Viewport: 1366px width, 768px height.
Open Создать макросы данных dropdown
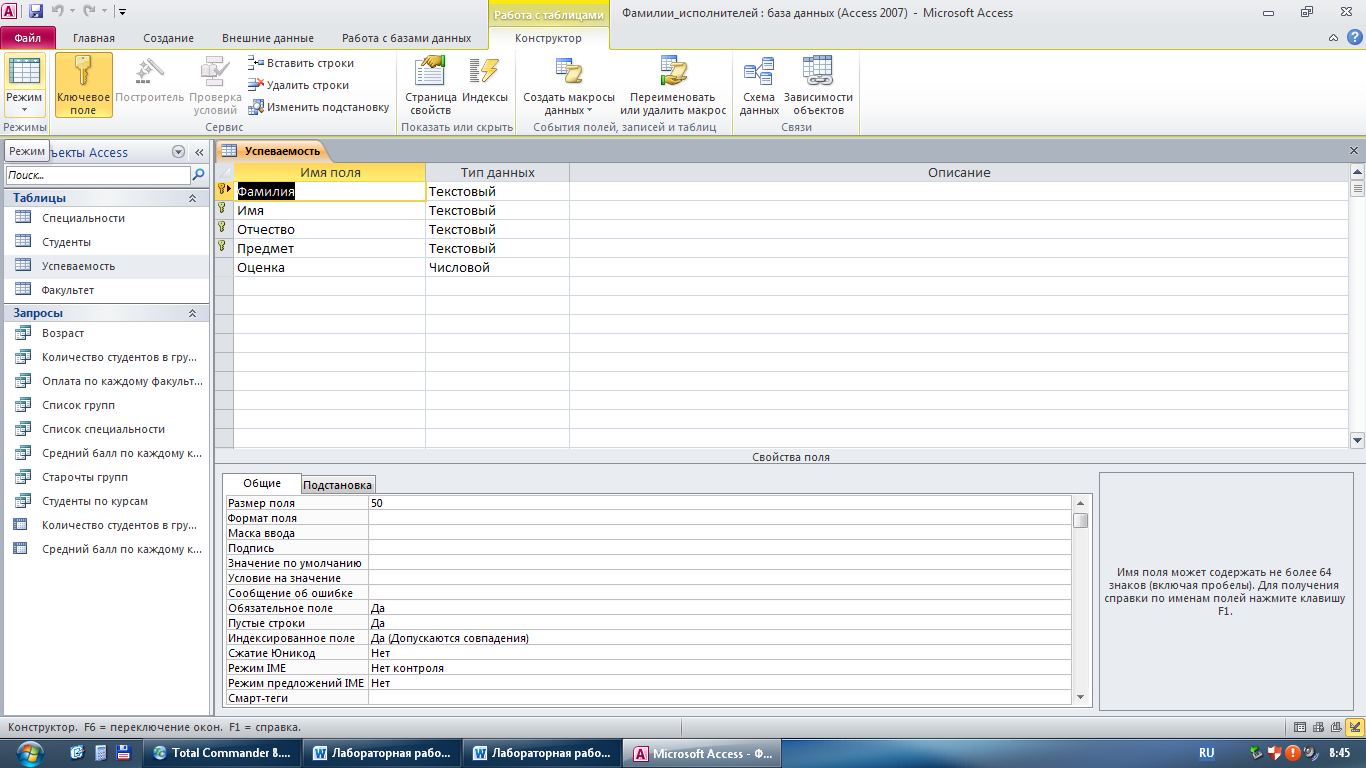pyautogui.click(x=569, y=104)
